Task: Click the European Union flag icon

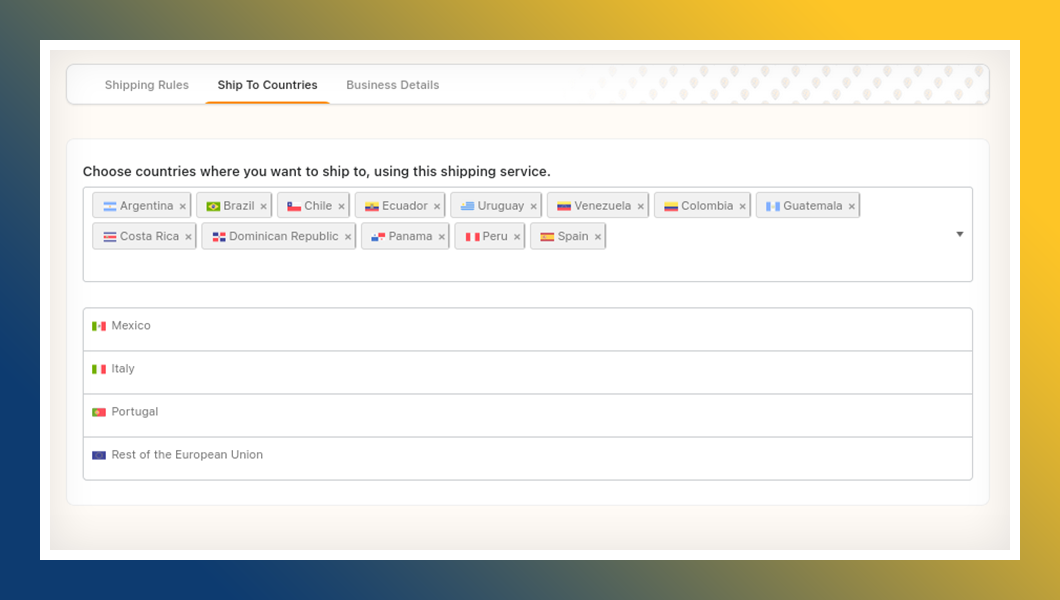Action: [x=99, y=455]
